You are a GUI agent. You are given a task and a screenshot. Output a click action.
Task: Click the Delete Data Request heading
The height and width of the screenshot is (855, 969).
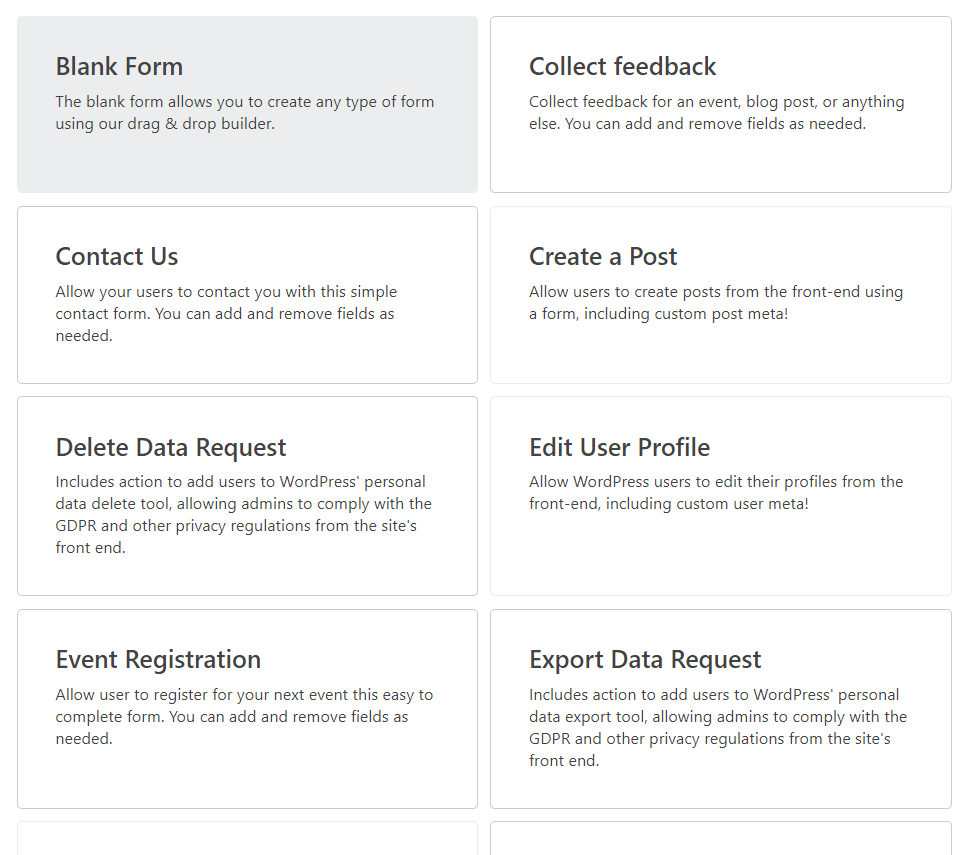(x=171, y=447)
